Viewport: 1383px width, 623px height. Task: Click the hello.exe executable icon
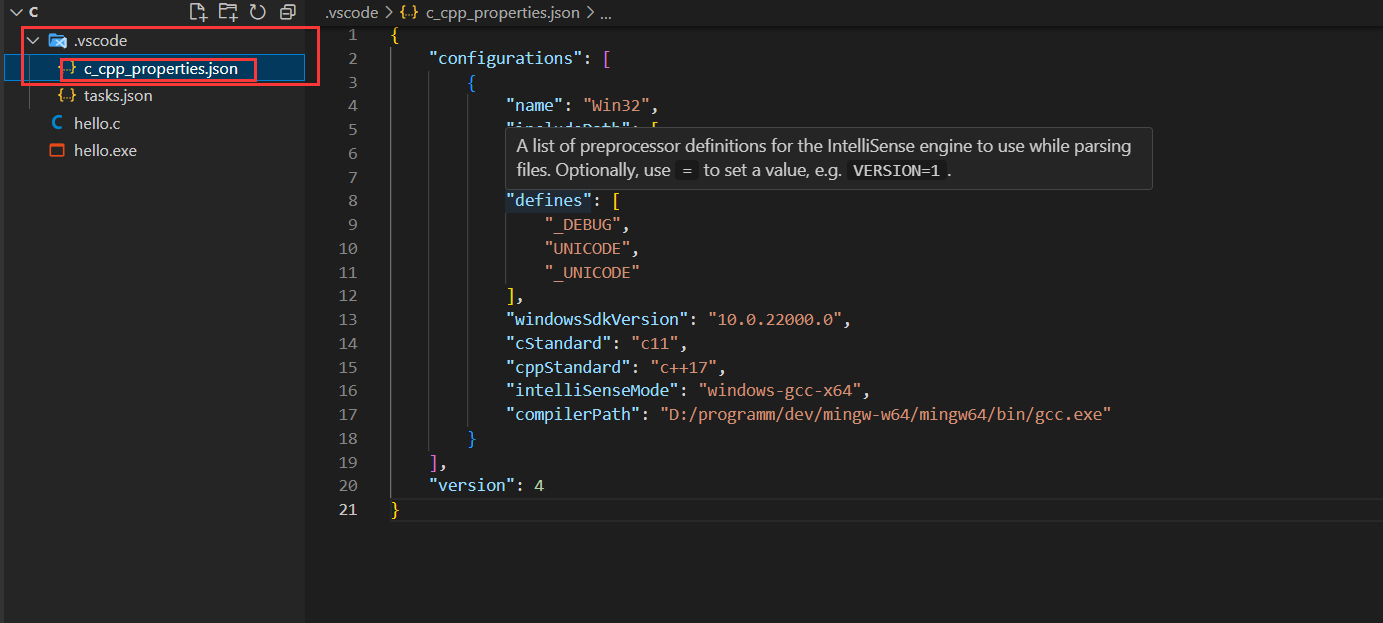pos(57,151)
